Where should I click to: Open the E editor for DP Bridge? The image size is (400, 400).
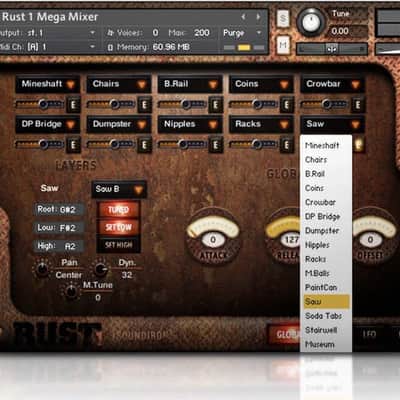[x=73, y=145]
